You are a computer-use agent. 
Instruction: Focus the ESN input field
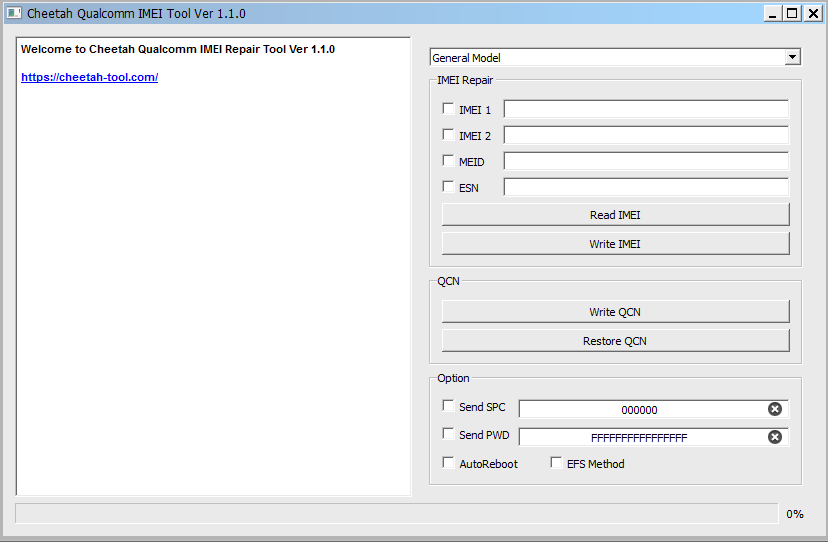646,187
